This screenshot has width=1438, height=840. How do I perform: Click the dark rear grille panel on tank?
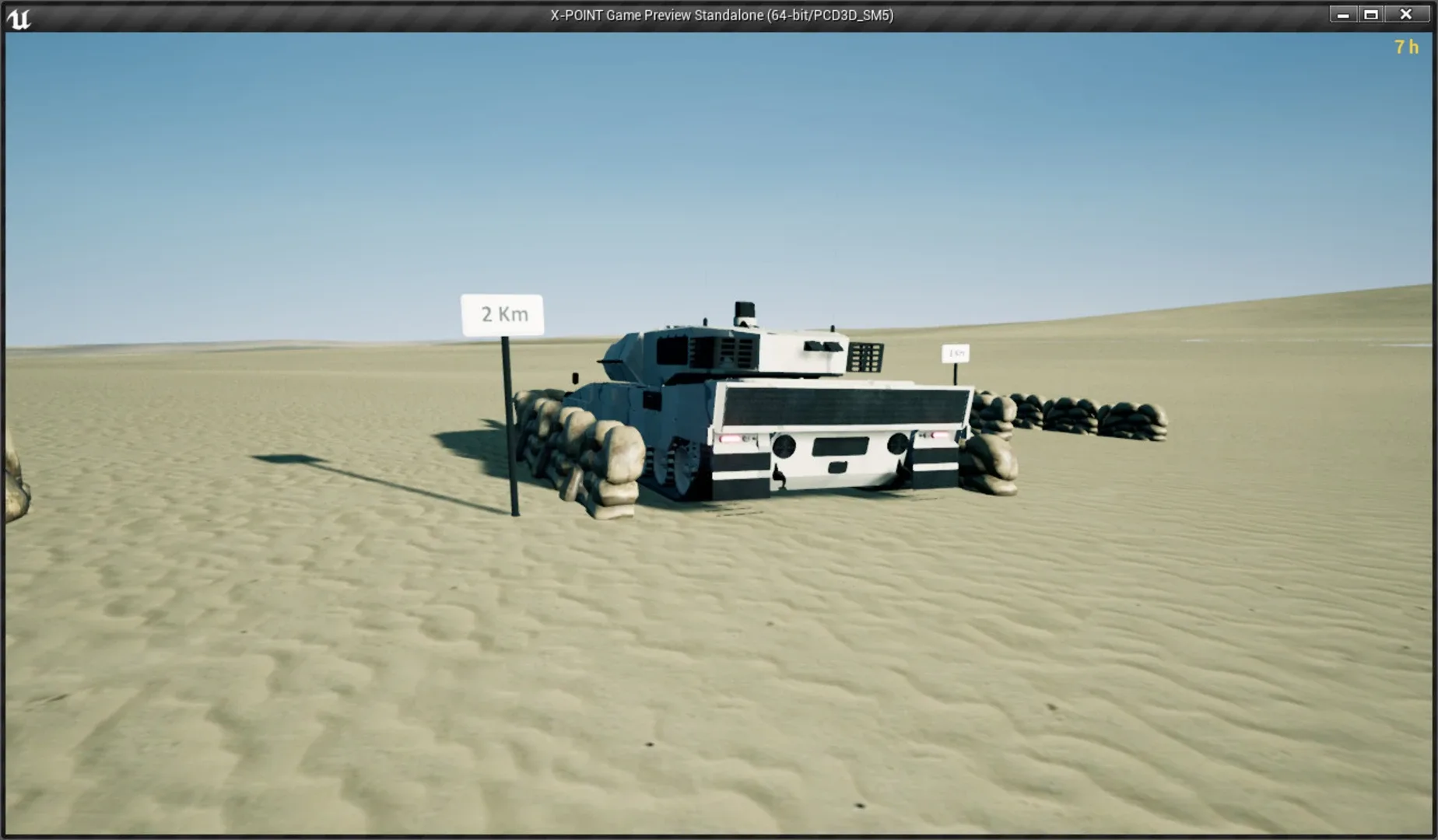point(845,405)
